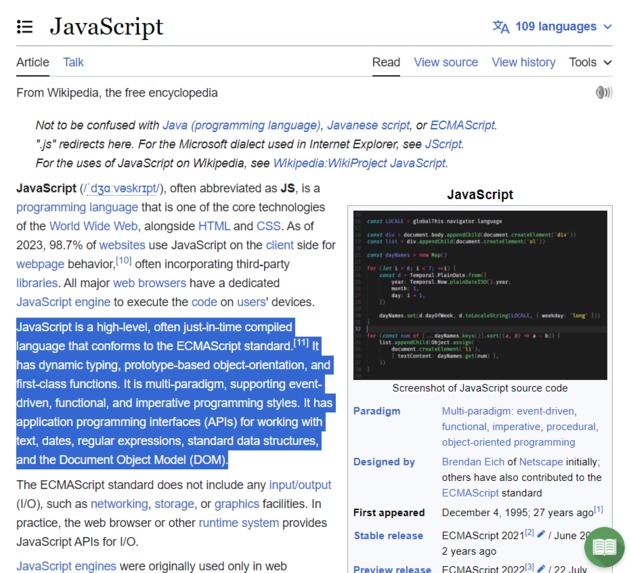
Task: Open functional link in infobox
Action: click(x=464, y=427)
